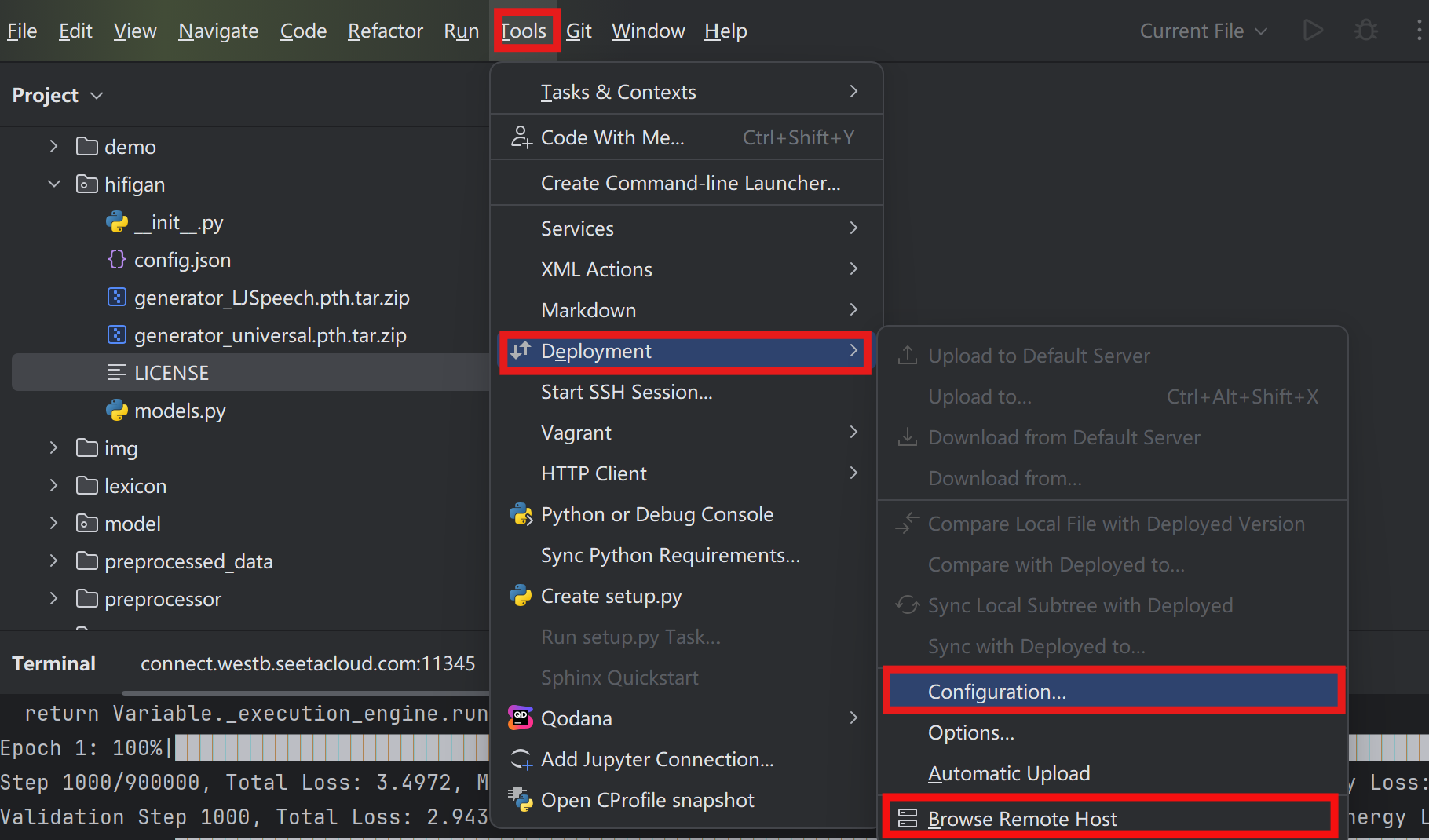The height and width of the screenshot is (840, 1429).
Task: Collapse the hifigan folder
Action: coord(54,184)
